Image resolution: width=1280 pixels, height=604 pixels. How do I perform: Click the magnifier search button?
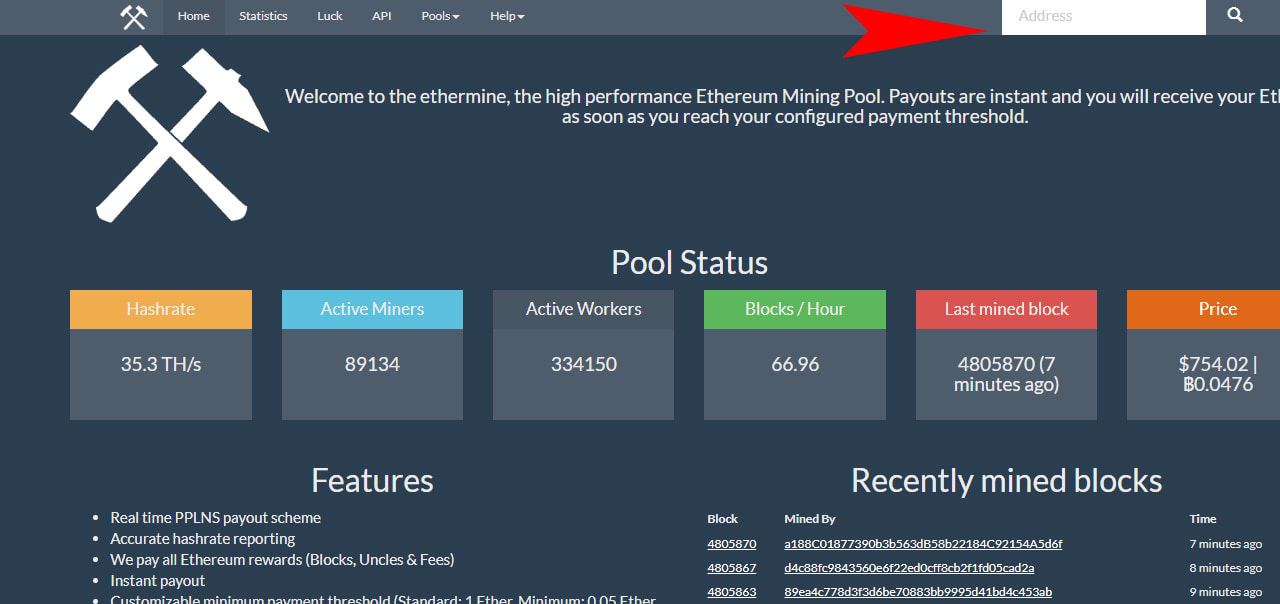[x=1235, y=16]
